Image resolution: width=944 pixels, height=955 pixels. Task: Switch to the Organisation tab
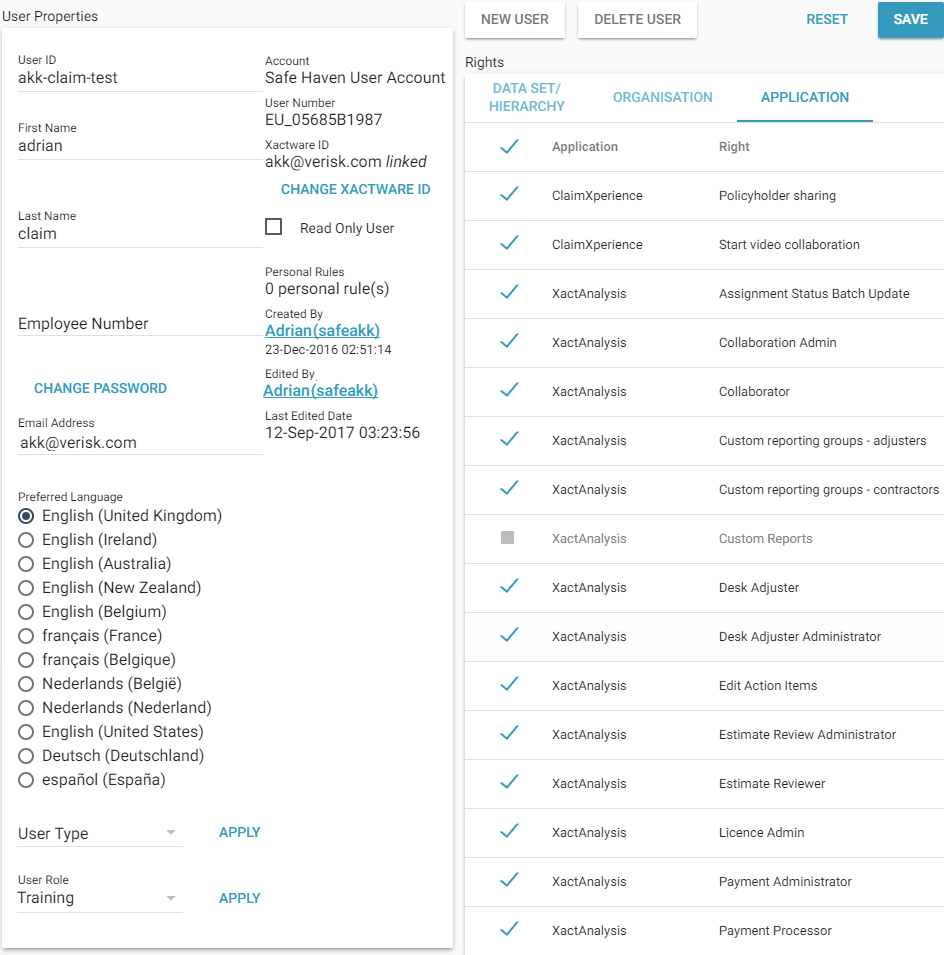662,97
